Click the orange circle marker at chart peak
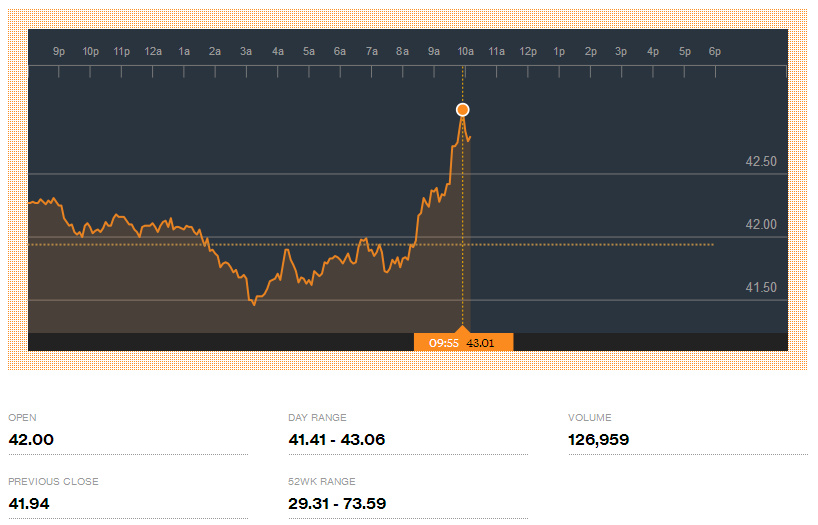This screenshot has width=818, height=525. click(462, 110)
